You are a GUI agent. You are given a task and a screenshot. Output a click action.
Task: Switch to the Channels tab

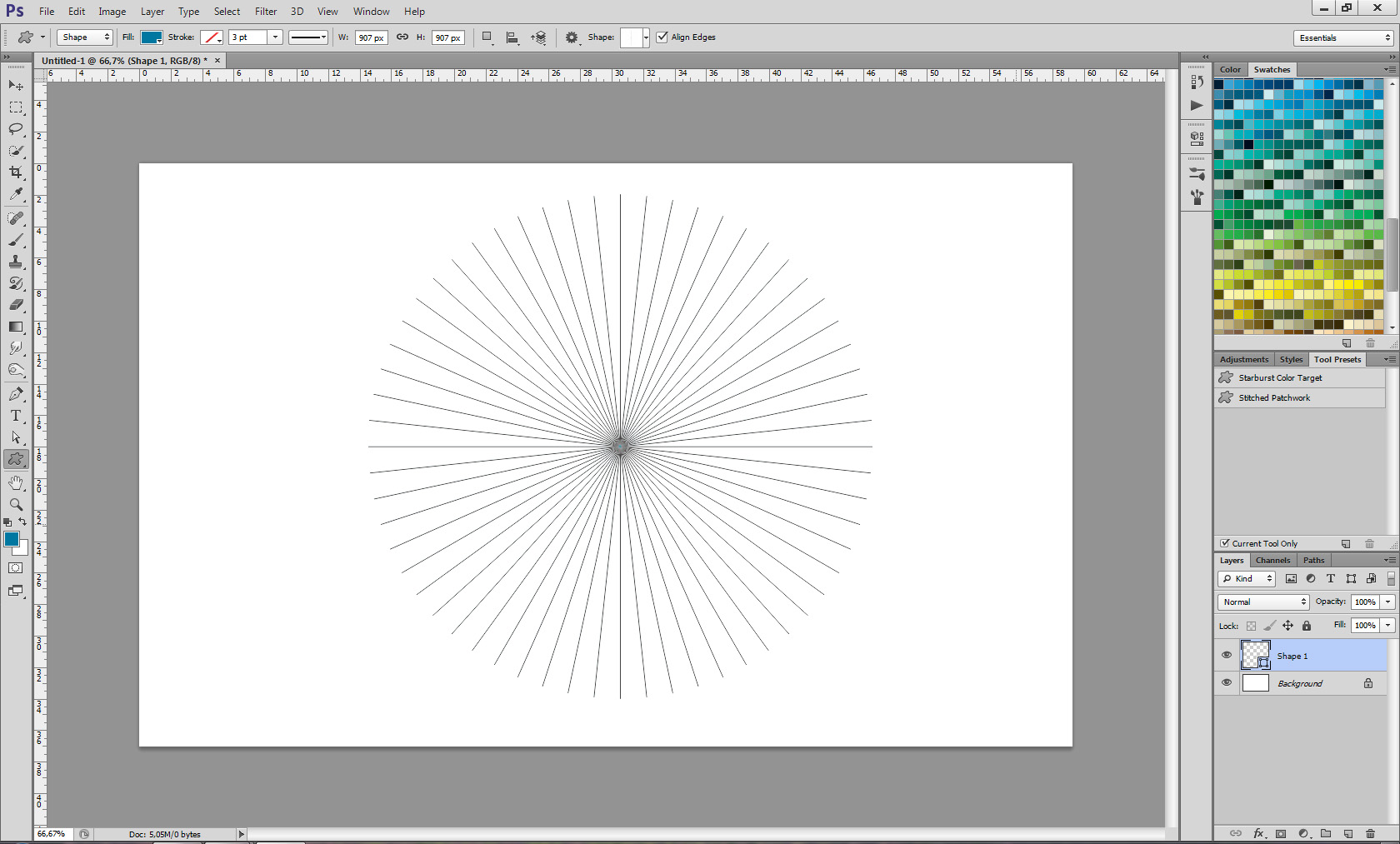(1272, 560)
